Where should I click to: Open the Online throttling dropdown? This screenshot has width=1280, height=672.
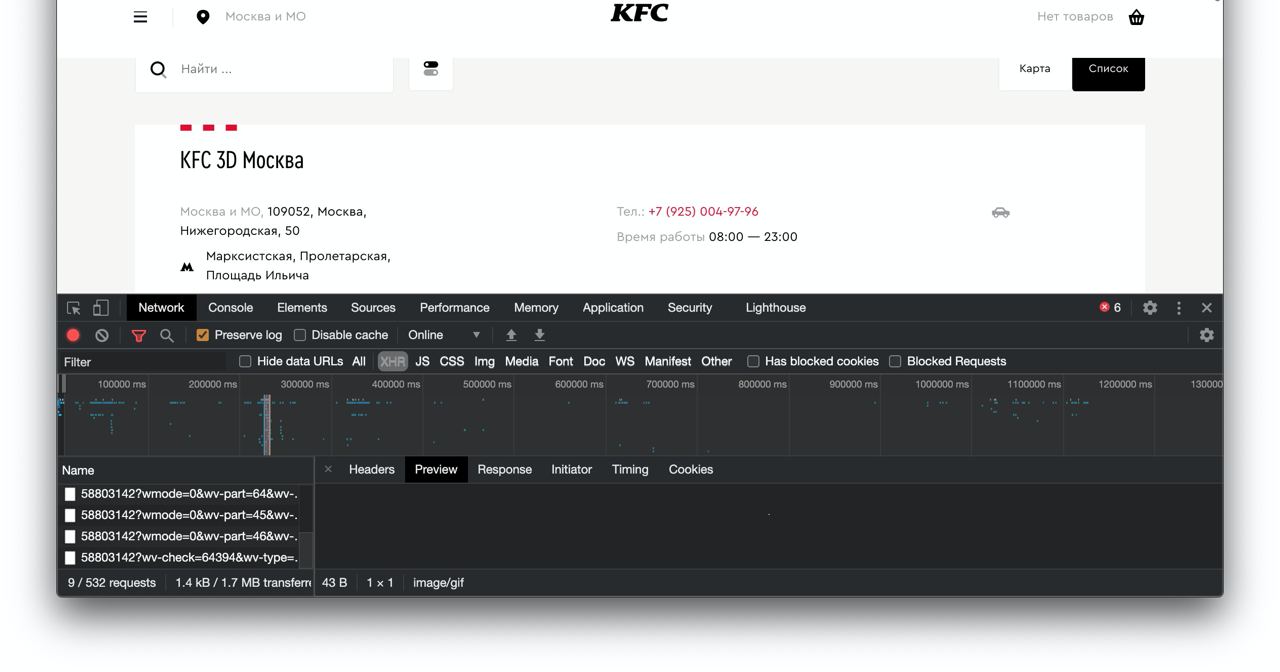pyautogui.click(x=444, y=335)
